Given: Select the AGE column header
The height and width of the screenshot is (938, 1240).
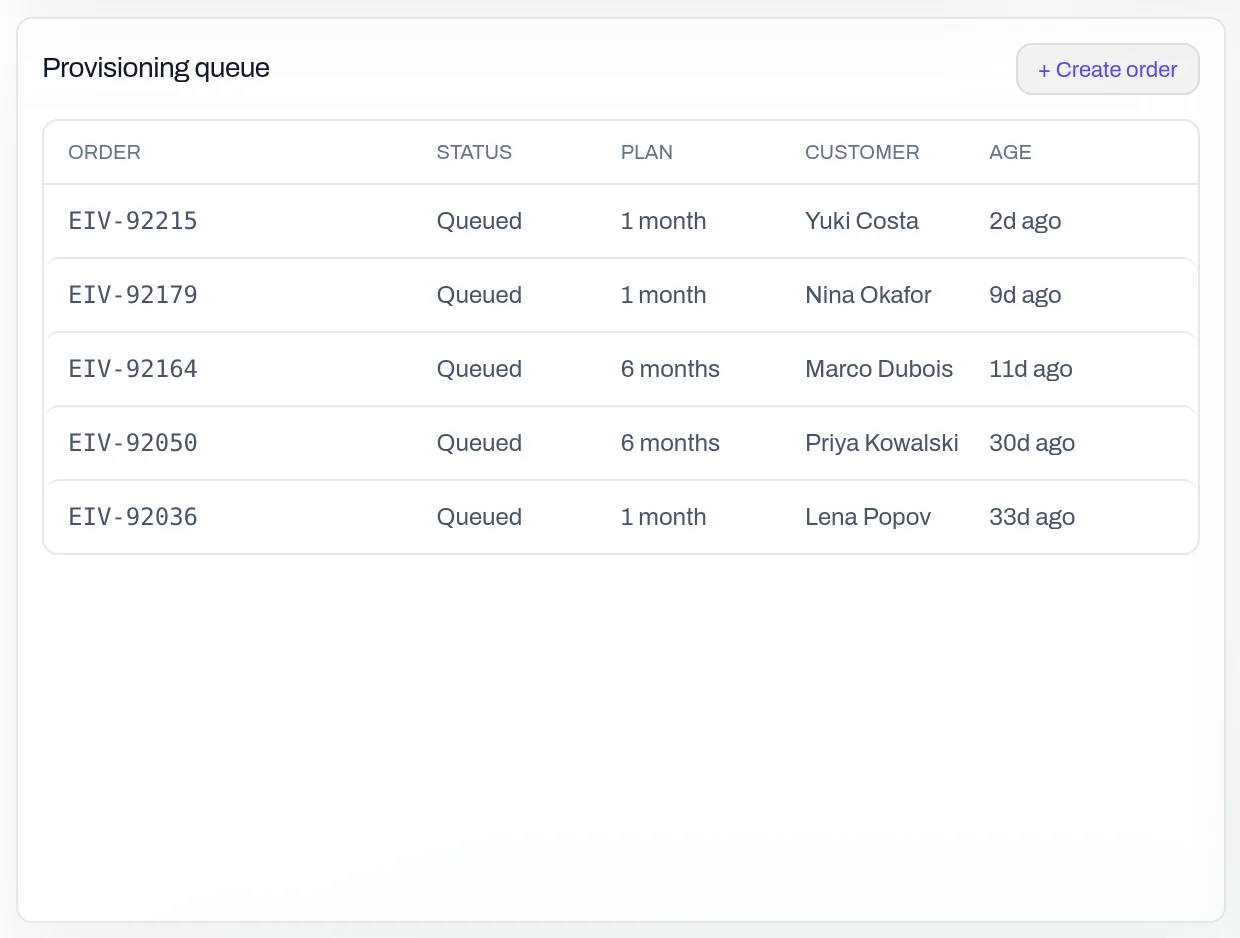Looking at the screenshot, I should pos(1010,153).
